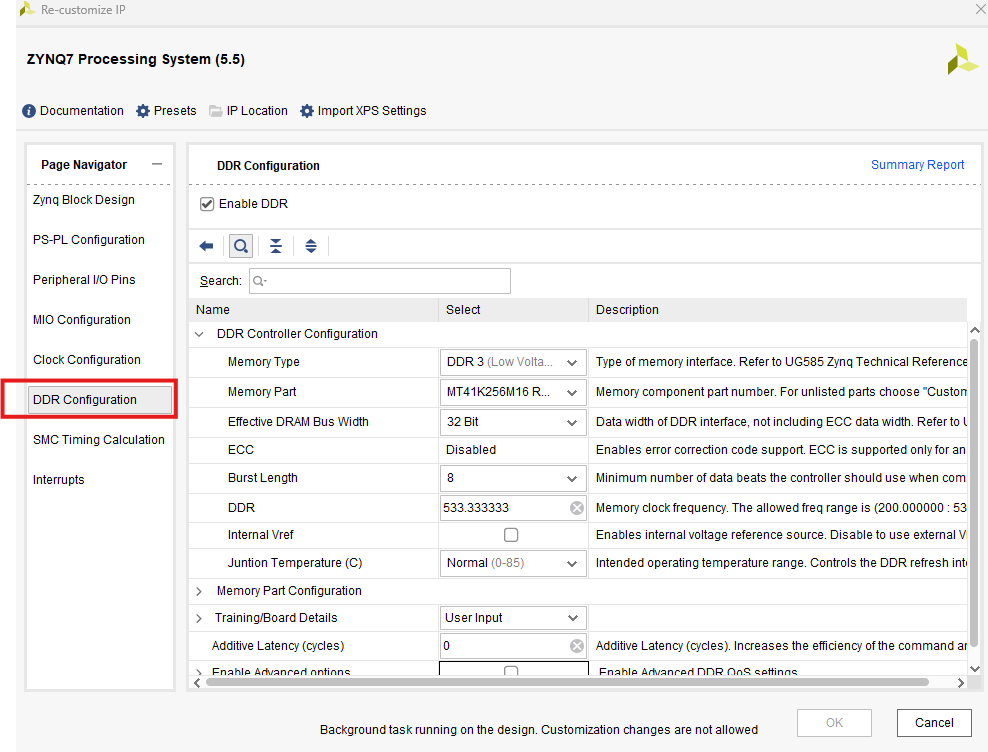Open the Memory Type dropdown
Screen dimensions: 988x752
pyautogui.click(x=513, y=362)
